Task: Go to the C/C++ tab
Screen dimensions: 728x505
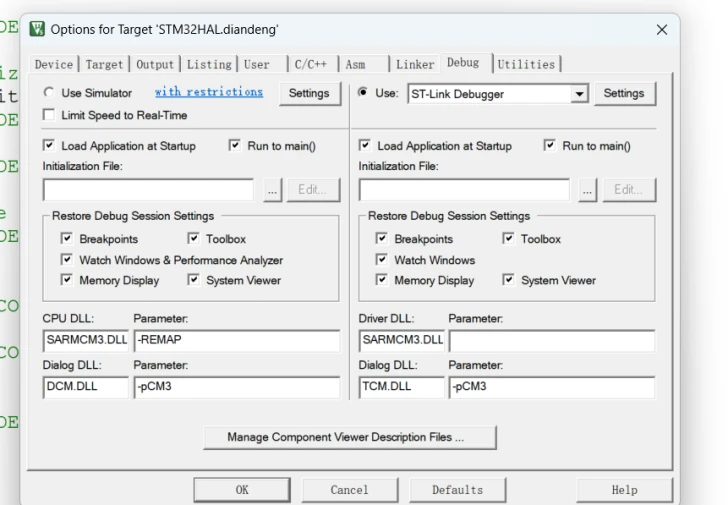Action: point(311,65)
